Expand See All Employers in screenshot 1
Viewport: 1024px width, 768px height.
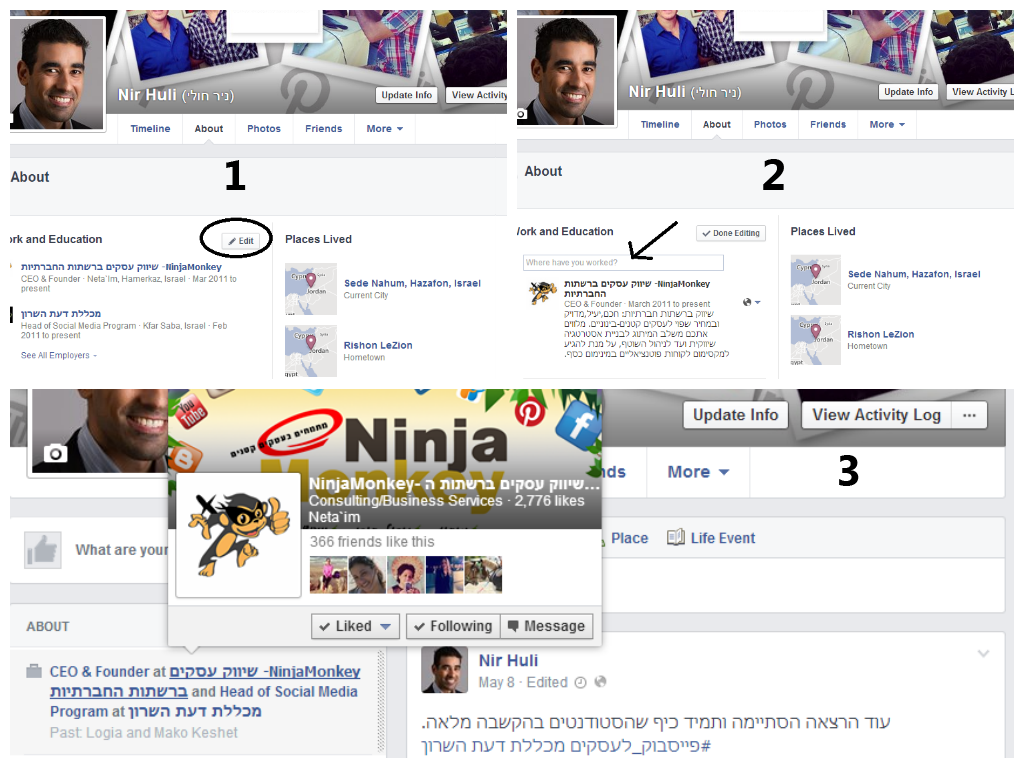point(59,355)
